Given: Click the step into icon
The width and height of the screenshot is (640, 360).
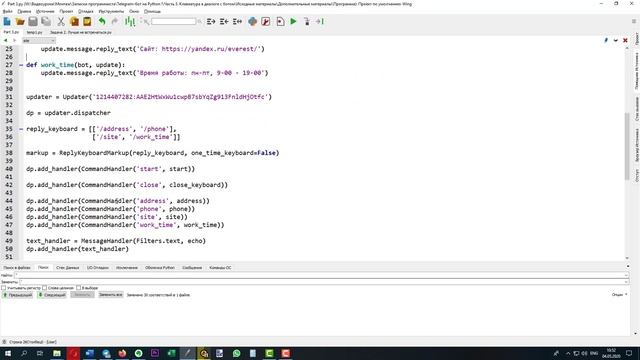Looking at the screenshot, I should (x=307, y=22).
